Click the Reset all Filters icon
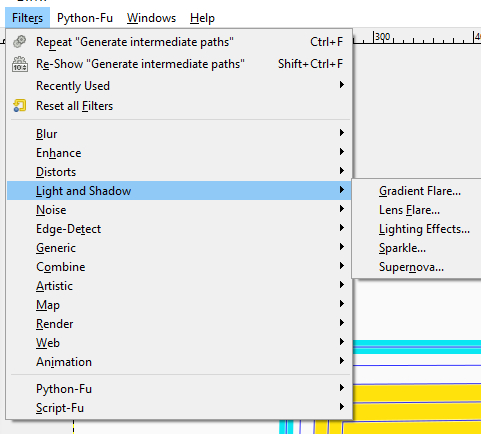The image size is (481, 434). pos(20,106)
